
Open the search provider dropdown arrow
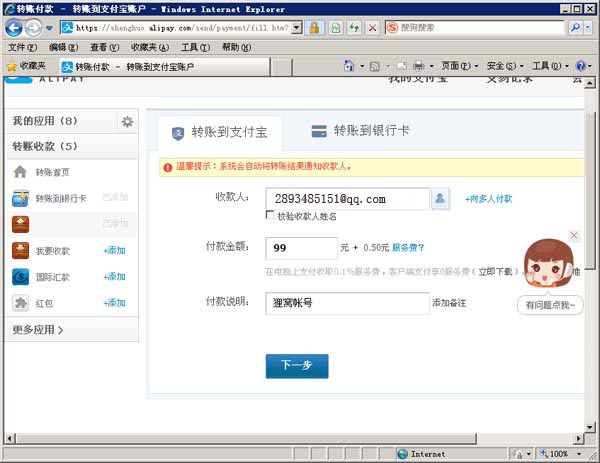pyautogui.click(x=587, y=28)
